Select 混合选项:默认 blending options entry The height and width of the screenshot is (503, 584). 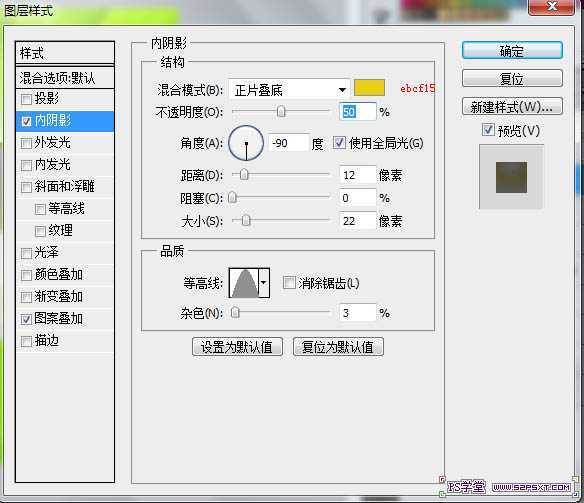pyautogui.click(x=65, y=78)
